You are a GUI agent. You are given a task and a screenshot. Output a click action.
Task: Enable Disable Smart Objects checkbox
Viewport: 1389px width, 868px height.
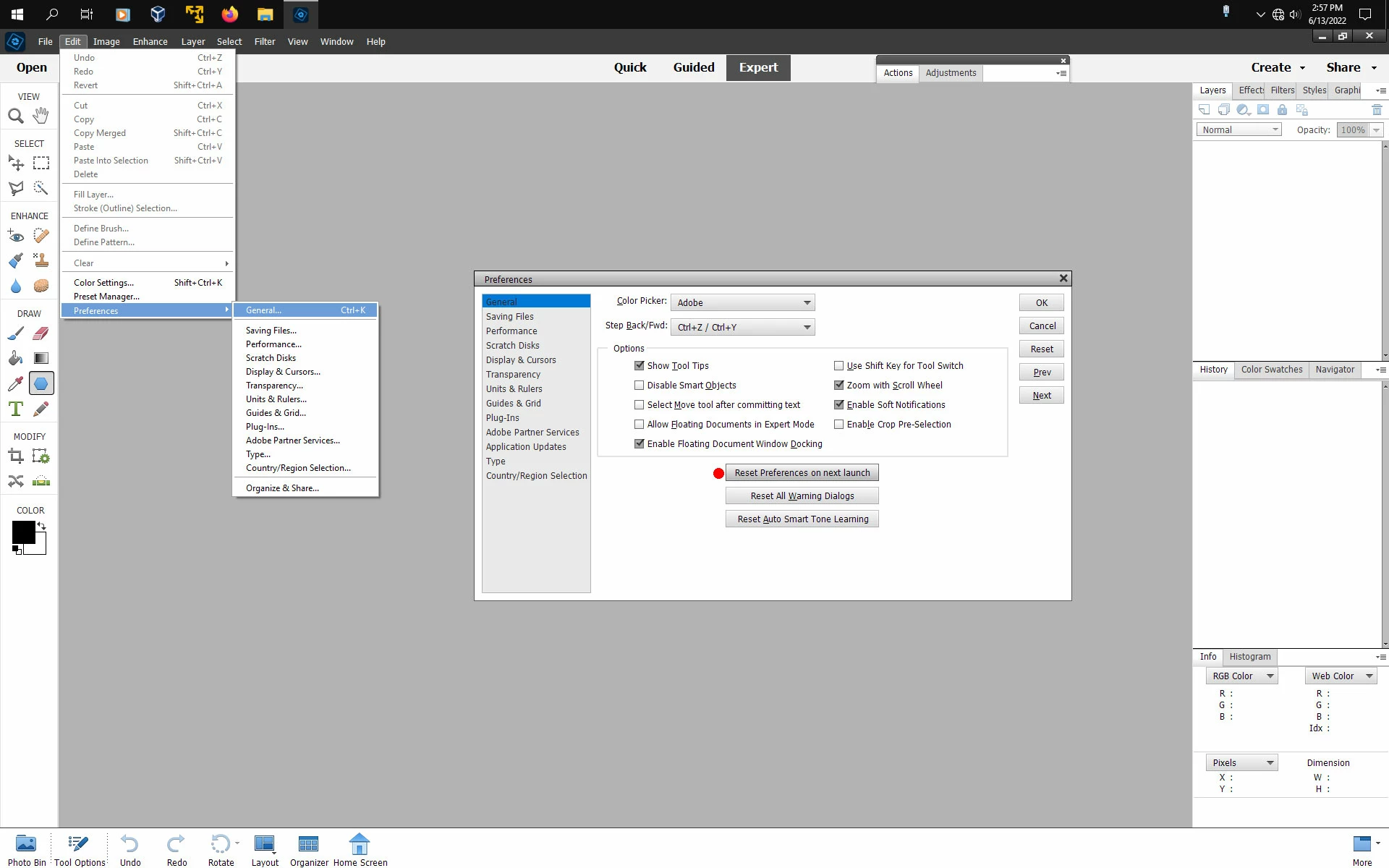(639, 386)
